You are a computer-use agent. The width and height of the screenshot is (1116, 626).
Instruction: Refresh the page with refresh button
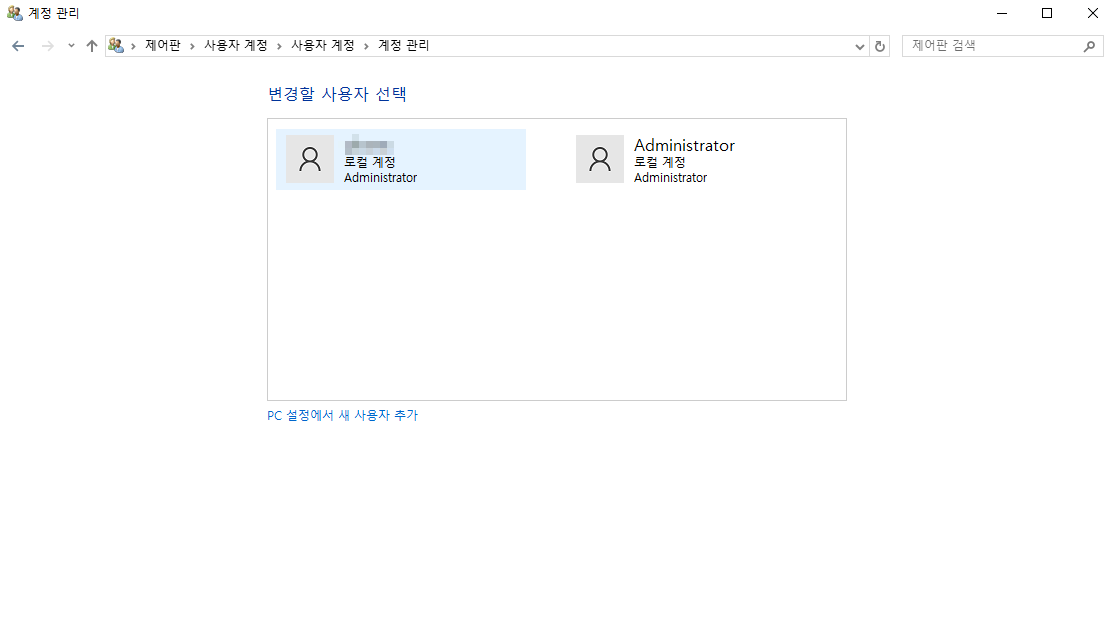click(x=880, y=46)
